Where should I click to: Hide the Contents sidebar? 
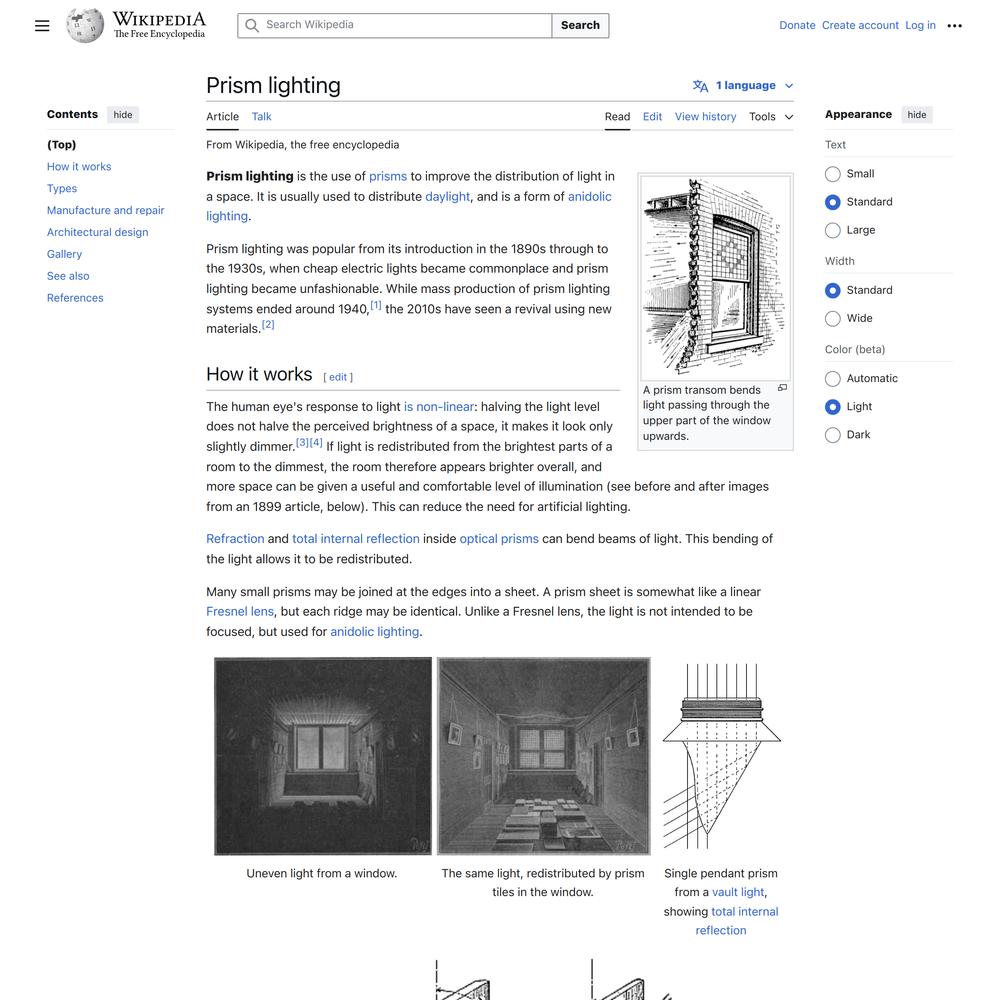[x=122, y=115]
